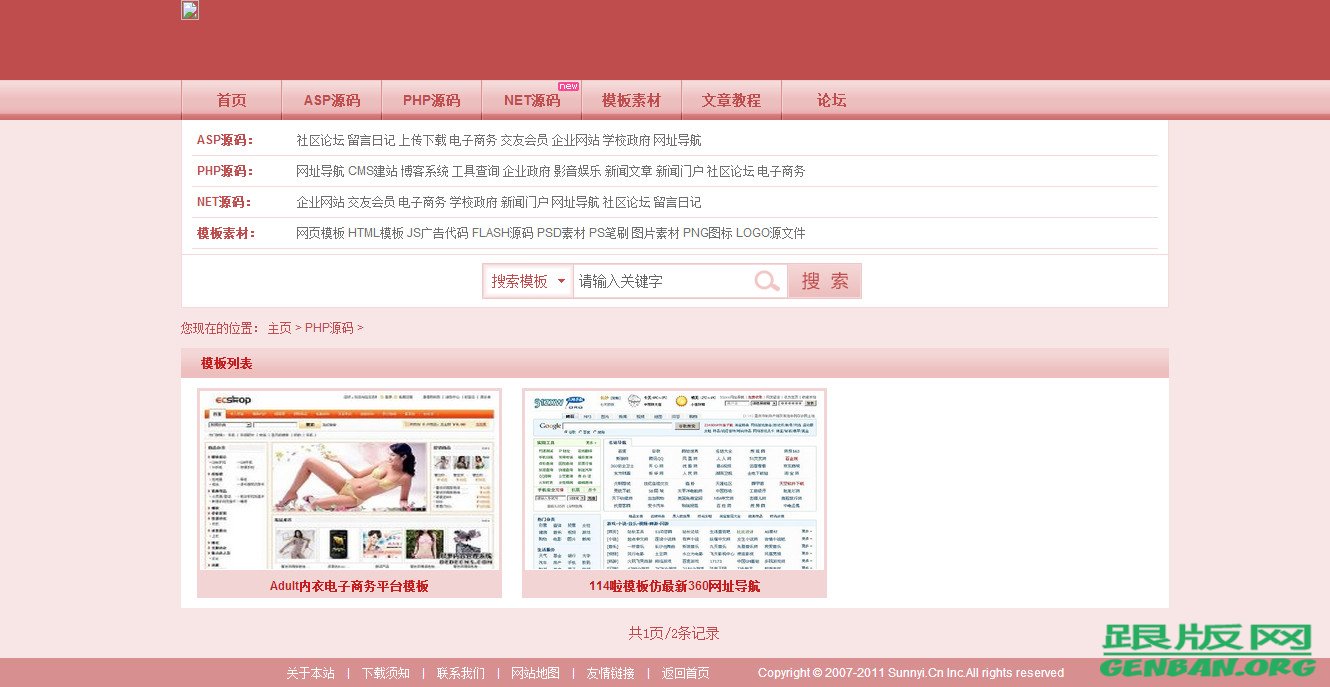This screenshot has width=1330, height=687.
Task: Visit the 论坛 forum tab
Action: (x=831, y=99)
